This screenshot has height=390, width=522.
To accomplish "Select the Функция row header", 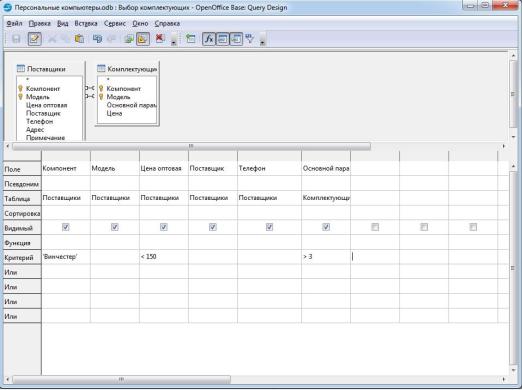I will 22,243.
